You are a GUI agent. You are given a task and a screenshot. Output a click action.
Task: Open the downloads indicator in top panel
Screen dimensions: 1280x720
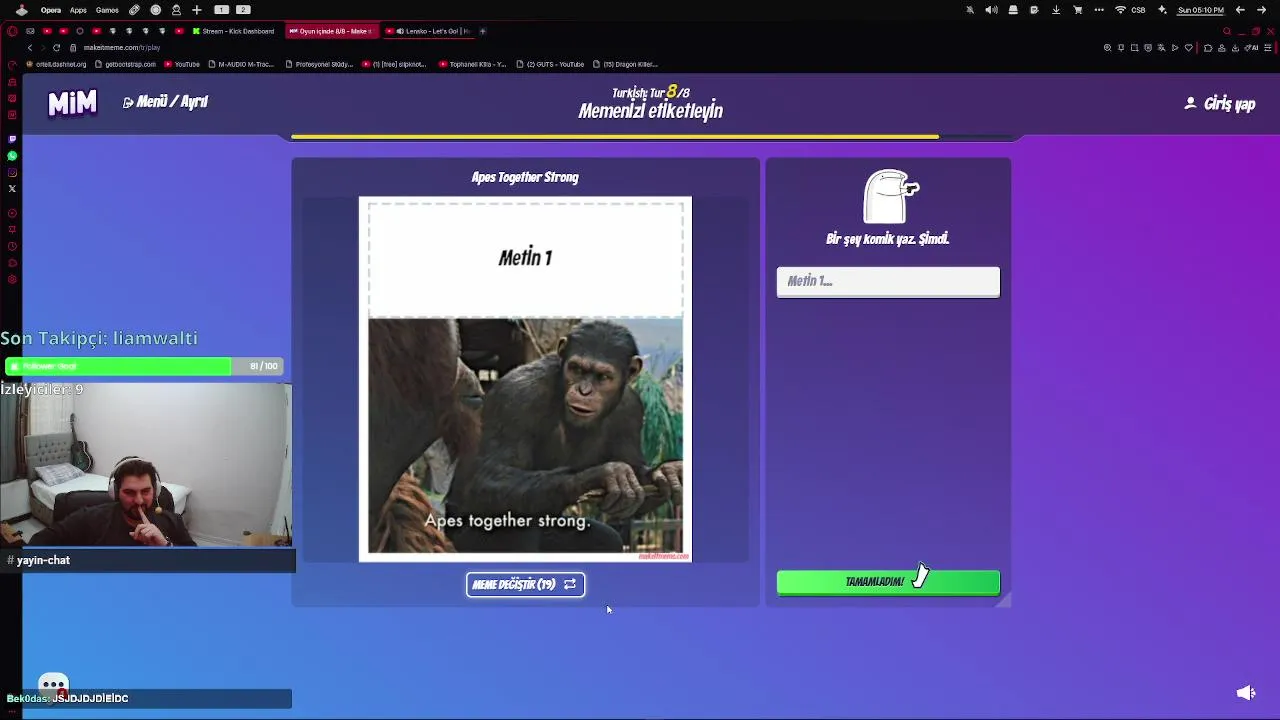(x=1056, y=10)
